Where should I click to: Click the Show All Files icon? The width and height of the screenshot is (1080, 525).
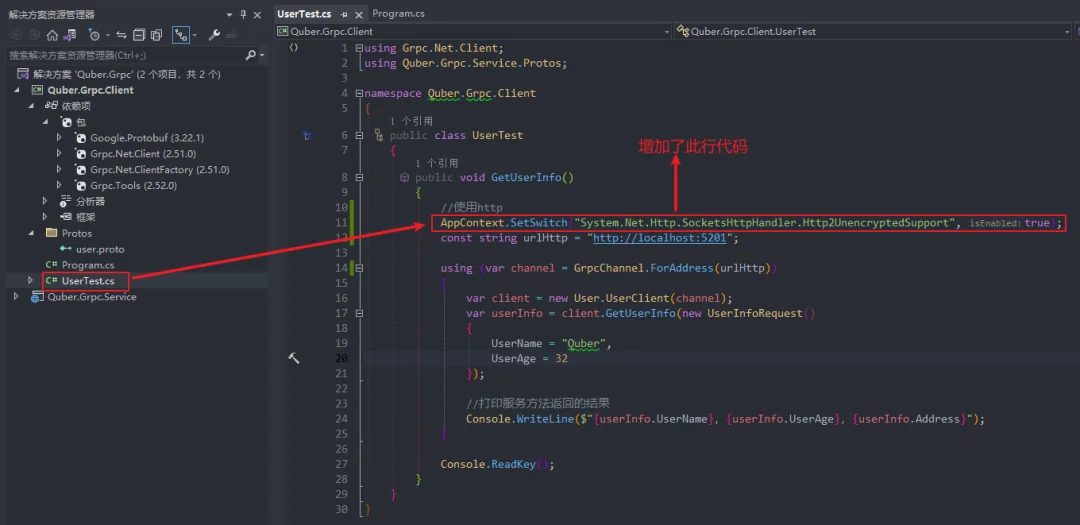[156, 35]
